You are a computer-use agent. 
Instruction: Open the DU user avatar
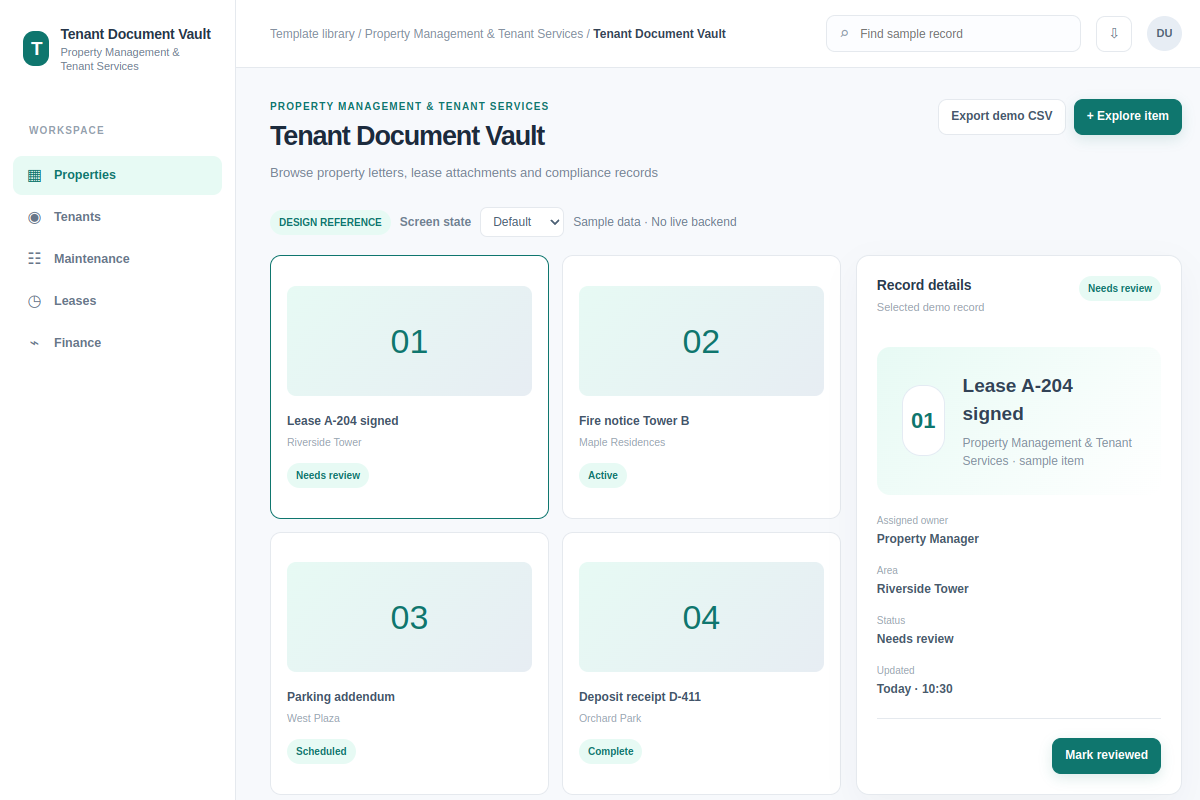(x=1164, y=33)
